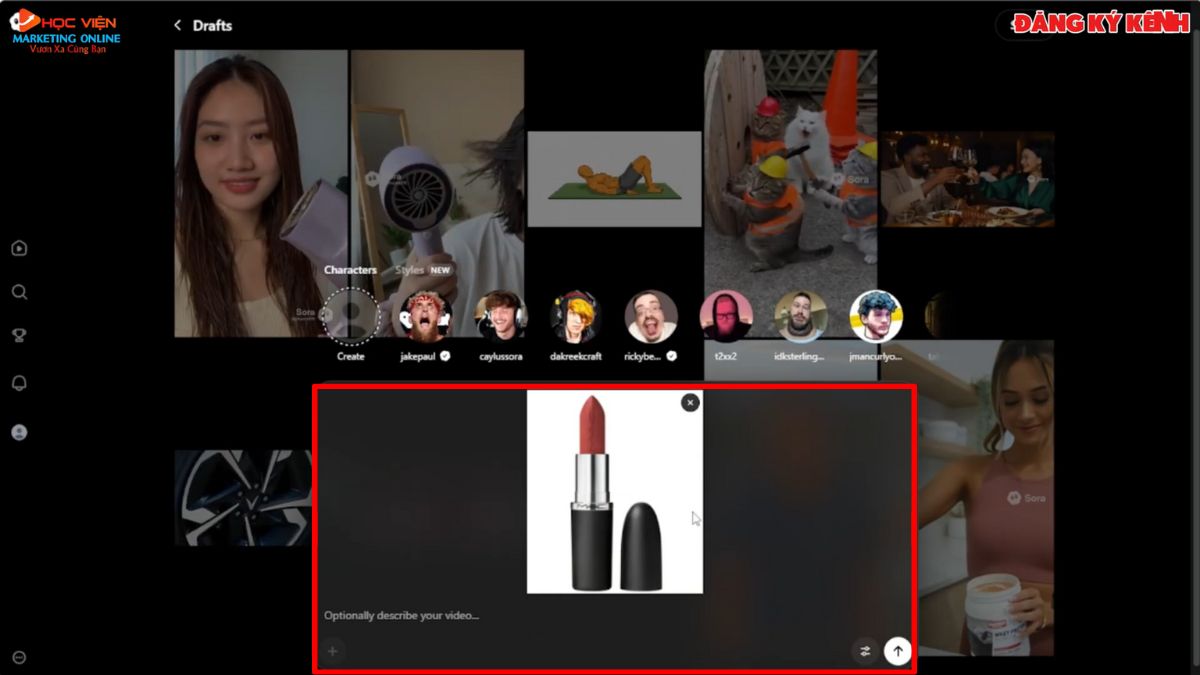Select the jakepaul character avatar
1200x675 pixels.
coord(424,318)
